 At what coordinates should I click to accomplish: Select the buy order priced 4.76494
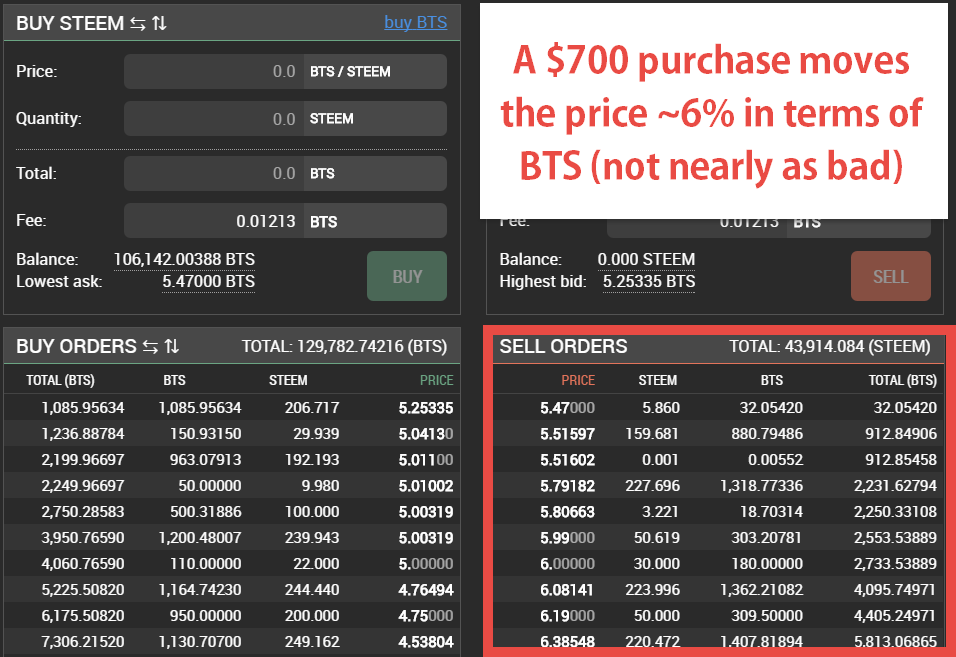232,590
